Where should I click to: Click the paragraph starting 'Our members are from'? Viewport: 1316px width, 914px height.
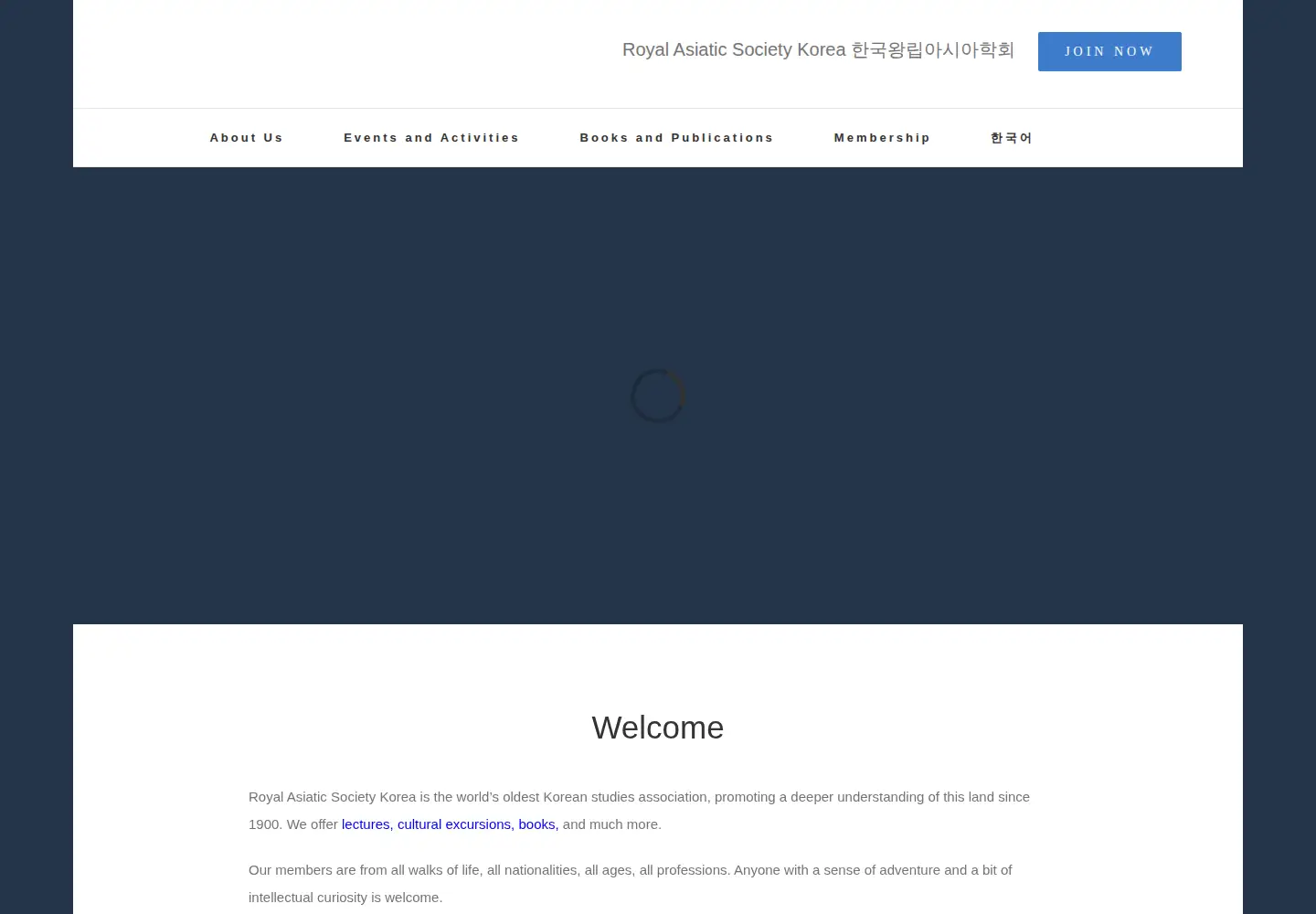(631, 884)
